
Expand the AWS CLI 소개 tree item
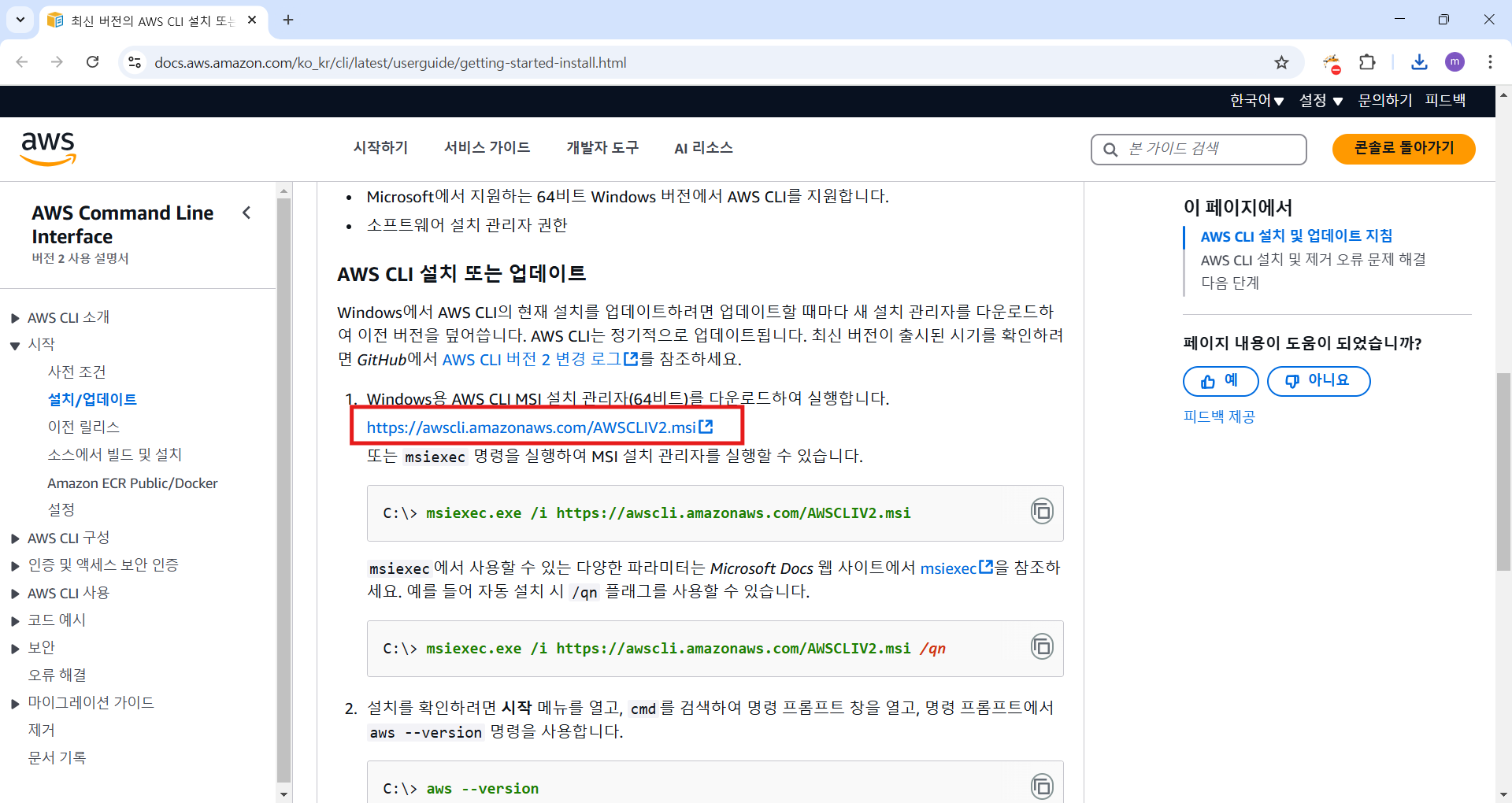(15, 318)
